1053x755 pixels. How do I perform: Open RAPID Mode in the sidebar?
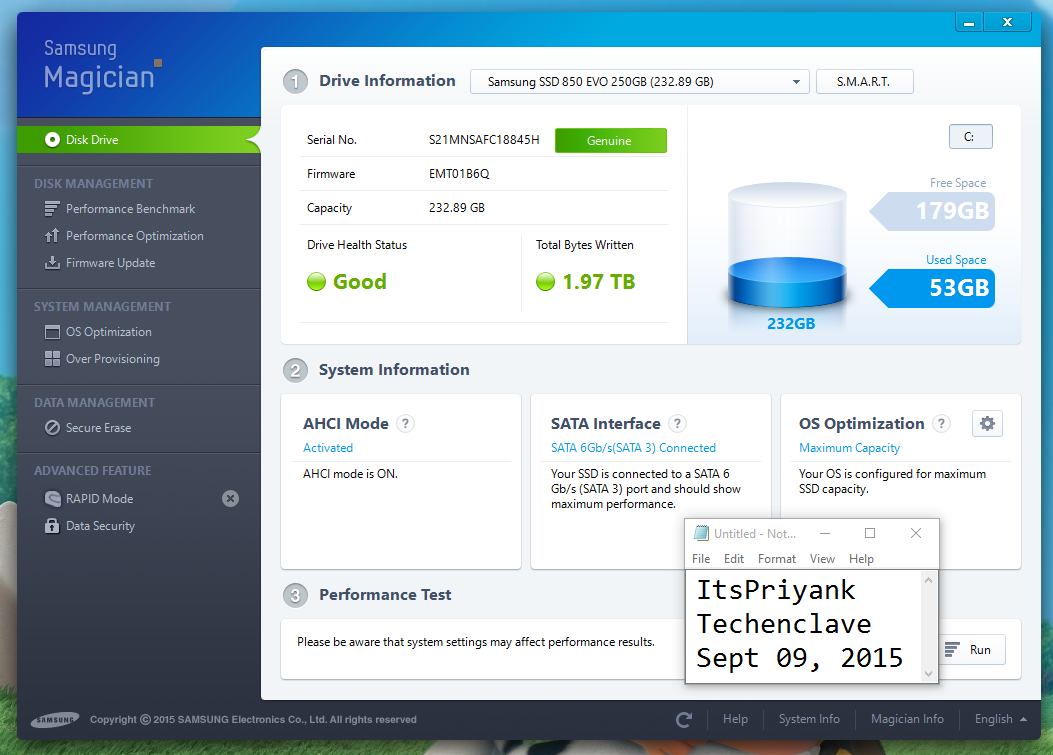pos(99,498)
